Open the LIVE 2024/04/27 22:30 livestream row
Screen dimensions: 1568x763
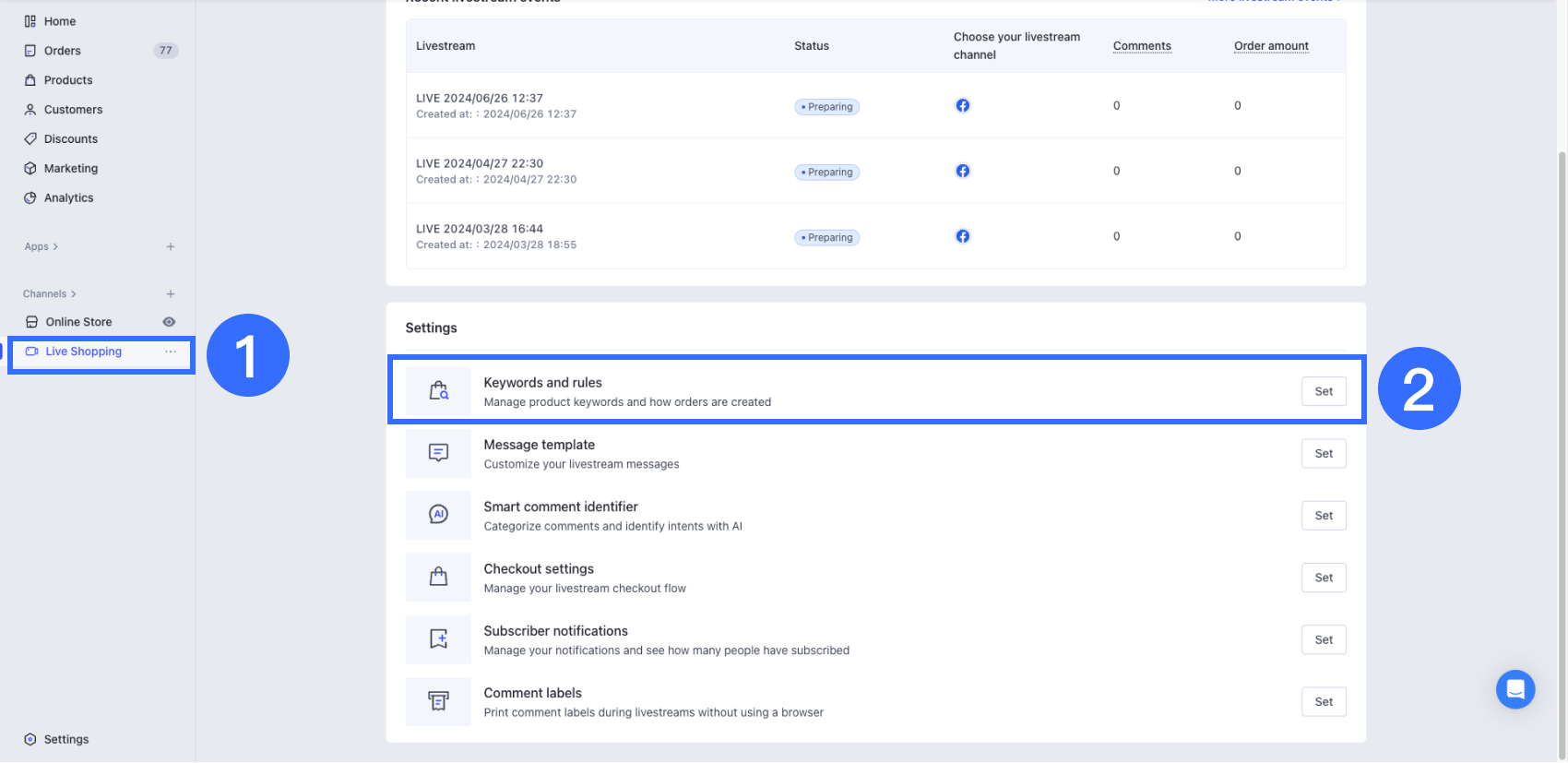pos(479,164)
